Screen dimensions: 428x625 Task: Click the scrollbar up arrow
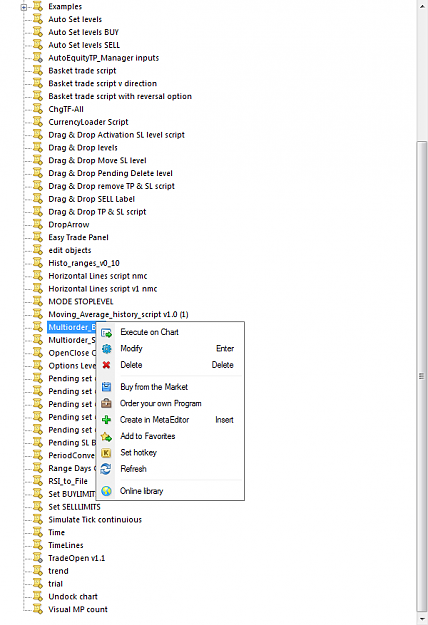422,6
